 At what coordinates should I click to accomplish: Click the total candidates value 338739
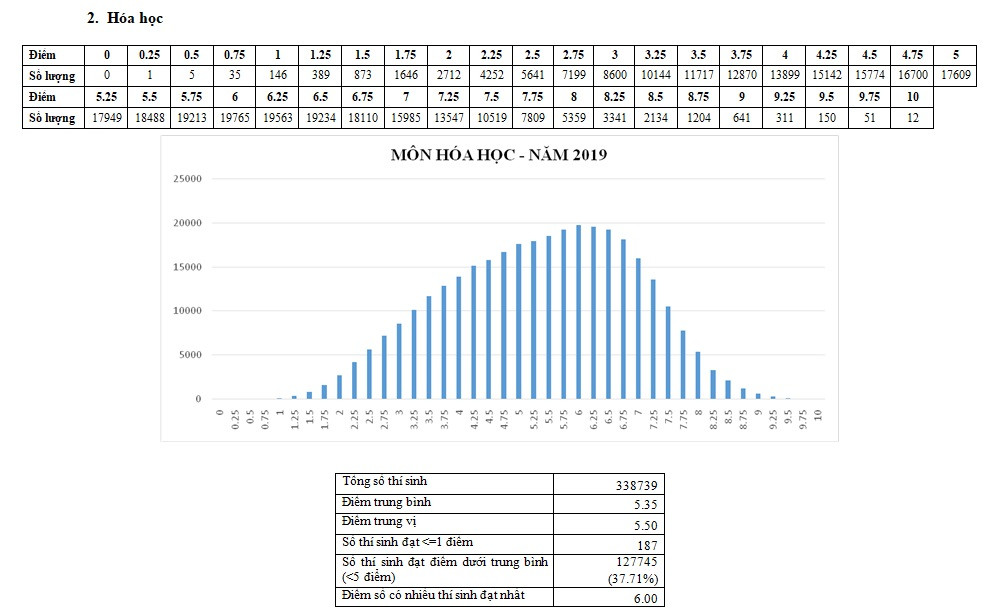tap(635, 485)
